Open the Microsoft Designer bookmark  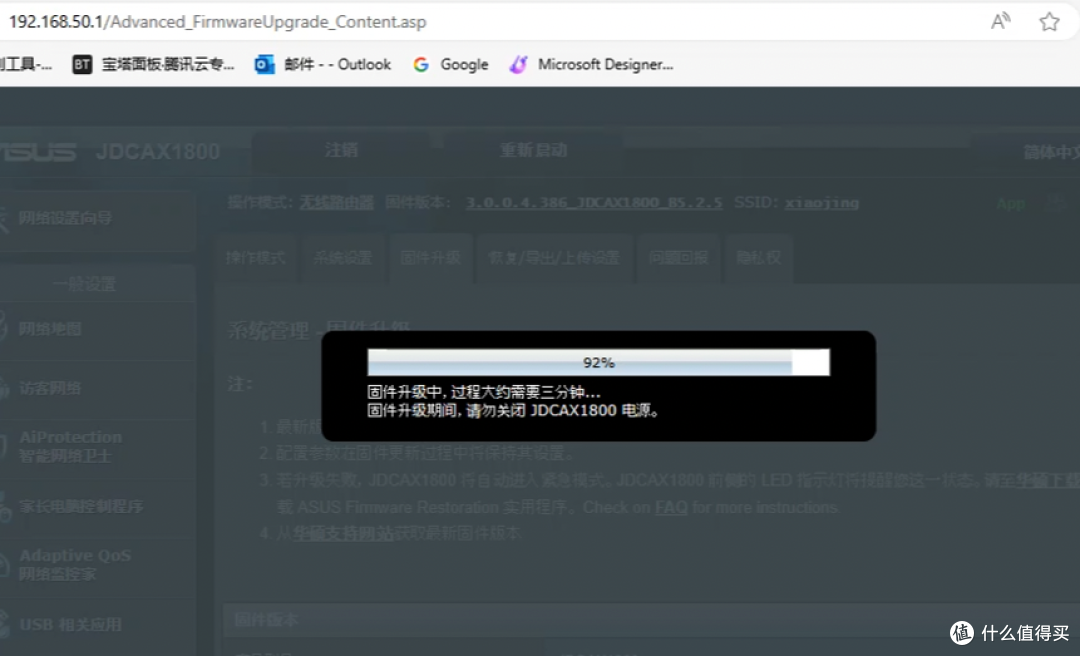click(518, 64)
